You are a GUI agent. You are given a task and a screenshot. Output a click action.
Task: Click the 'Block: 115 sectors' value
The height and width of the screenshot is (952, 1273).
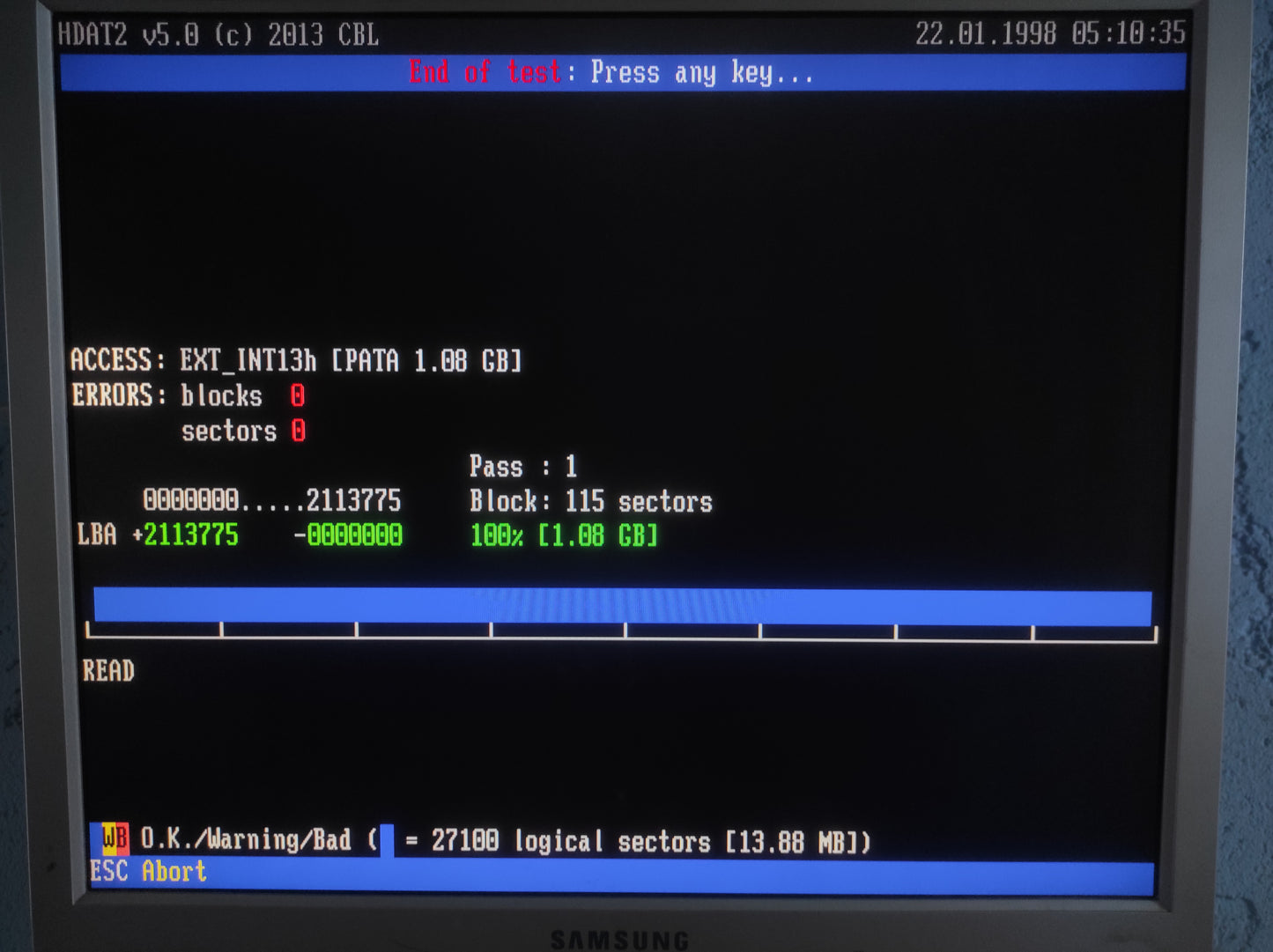click(x=590, y=502)
